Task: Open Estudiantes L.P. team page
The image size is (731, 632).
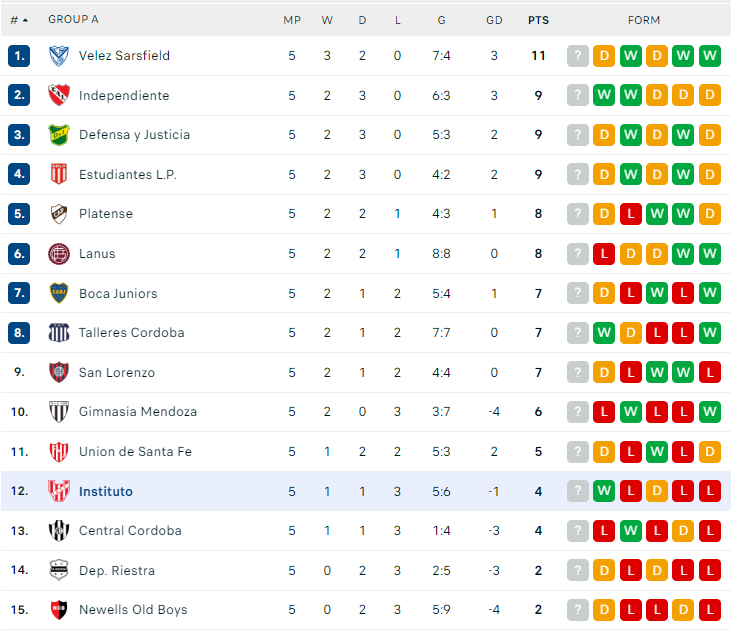Action: [x=127, y=175]
